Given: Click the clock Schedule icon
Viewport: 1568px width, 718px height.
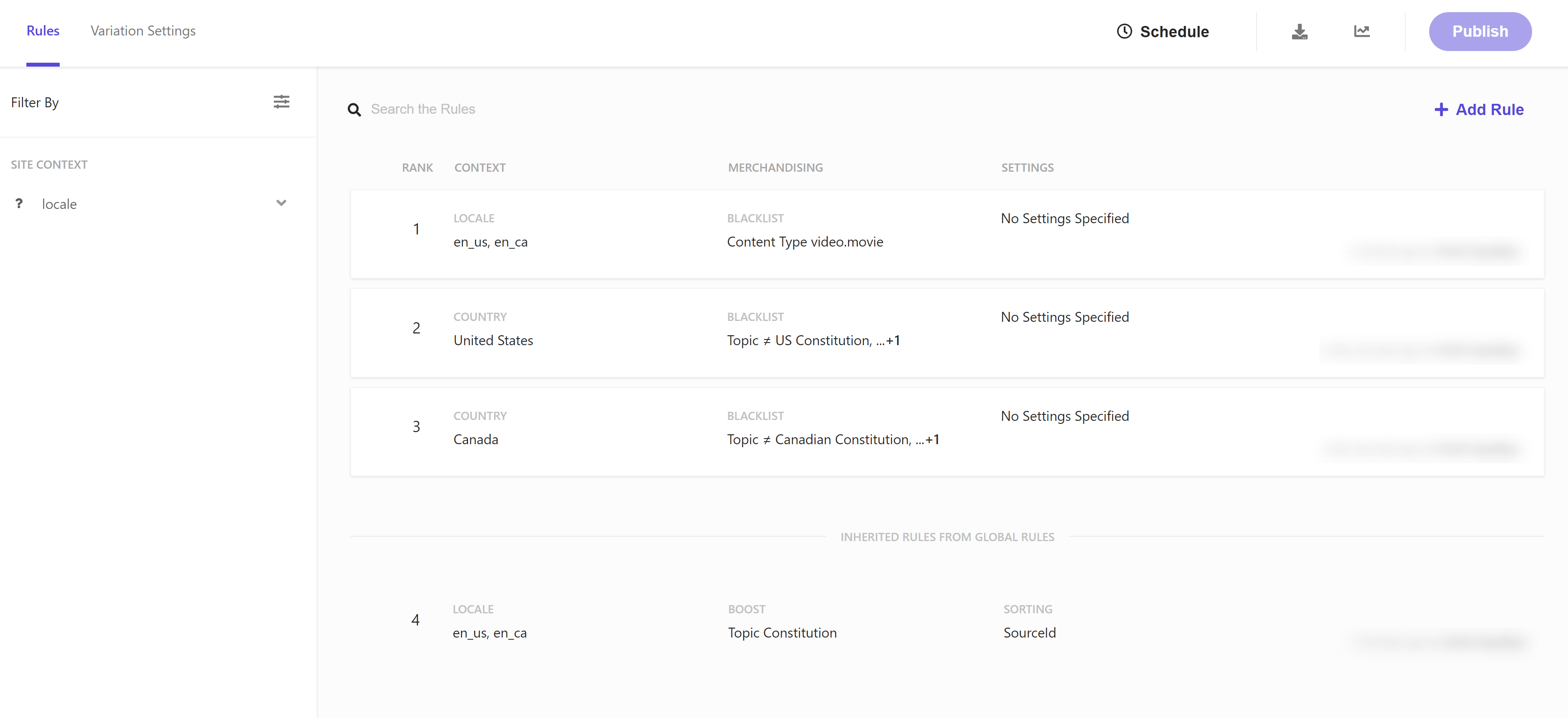Looking at the screenshot, I should click(1124, 31).
